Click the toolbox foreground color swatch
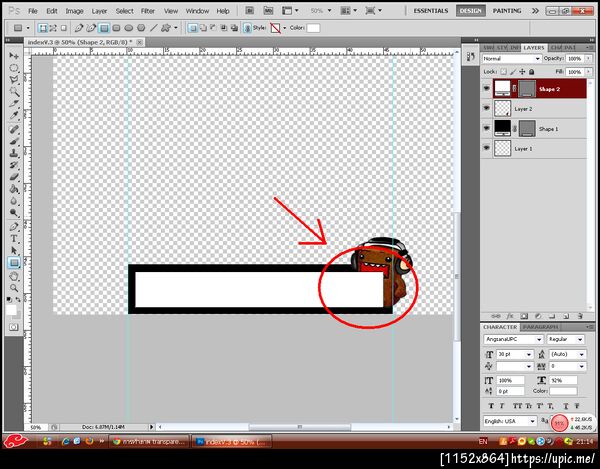 [x=11, y=309]
